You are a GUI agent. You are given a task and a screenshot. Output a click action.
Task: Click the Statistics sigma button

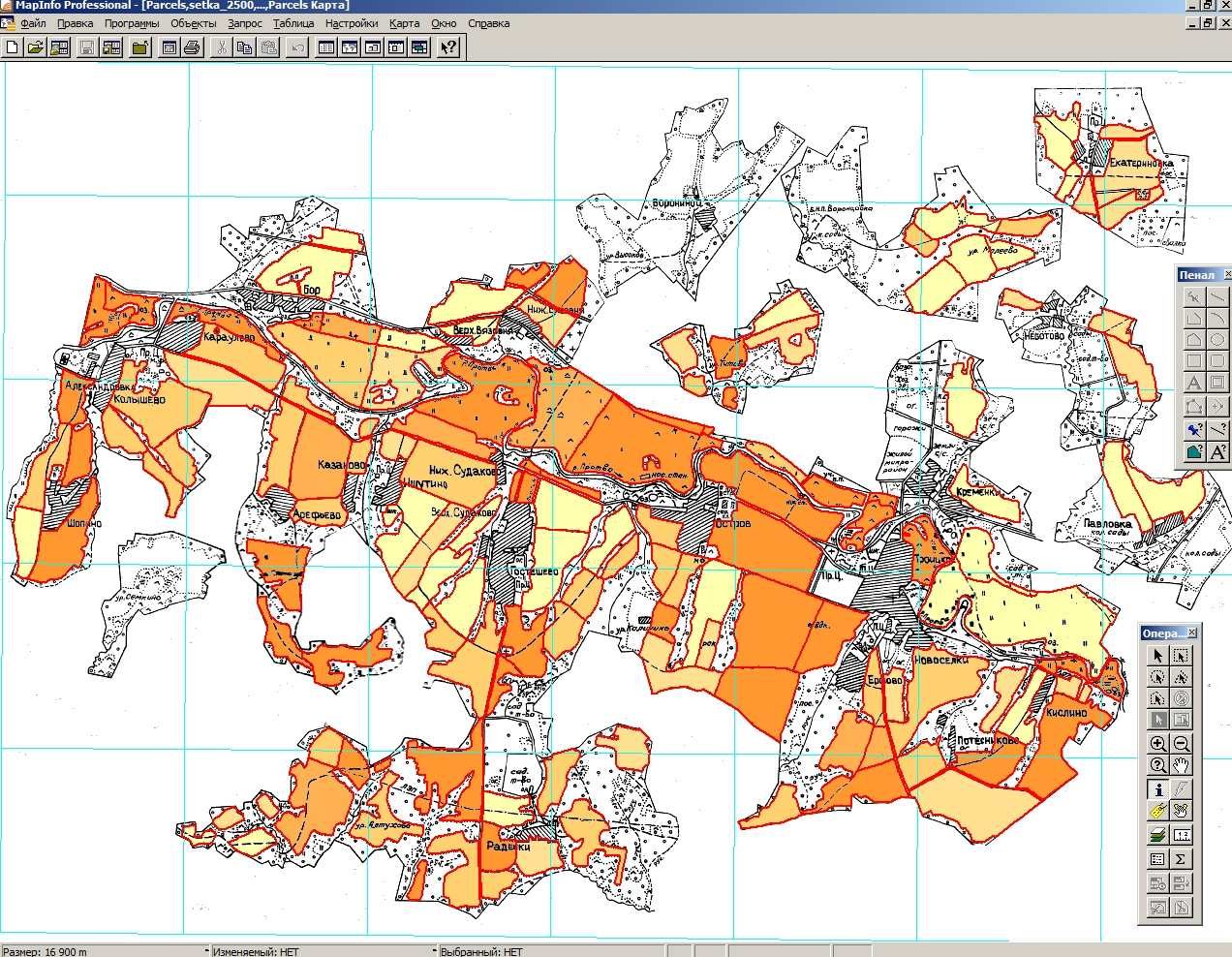(x=1182, y=859)
